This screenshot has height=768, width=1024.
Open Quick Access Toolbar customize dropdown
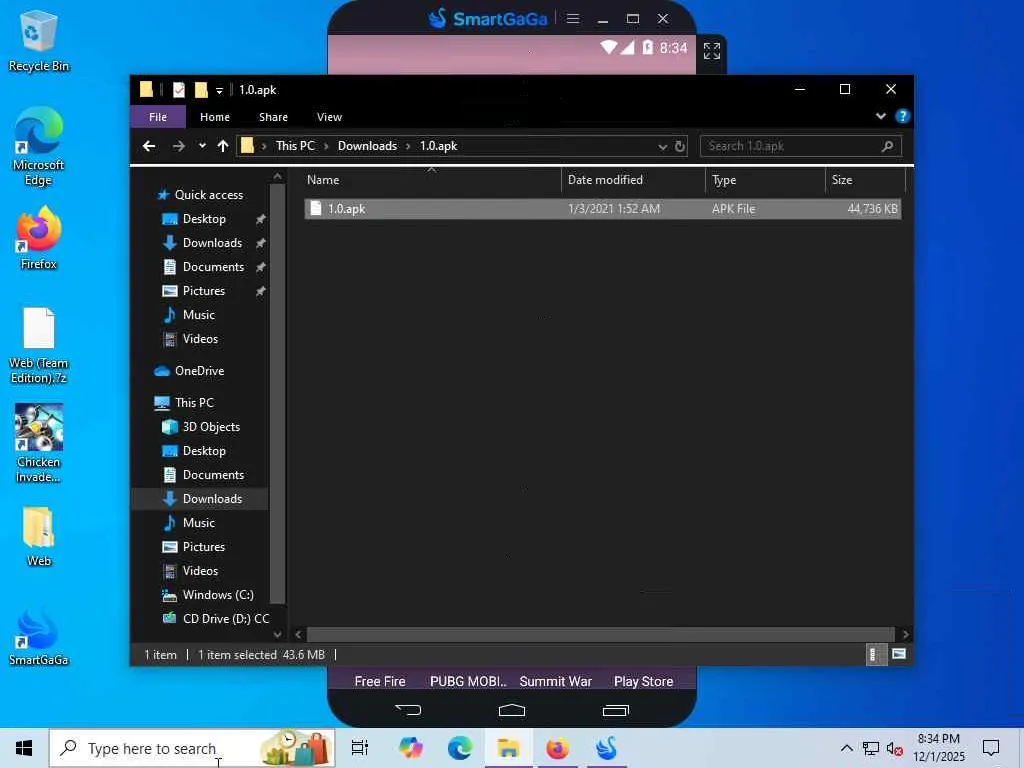(x=219, y=90)
